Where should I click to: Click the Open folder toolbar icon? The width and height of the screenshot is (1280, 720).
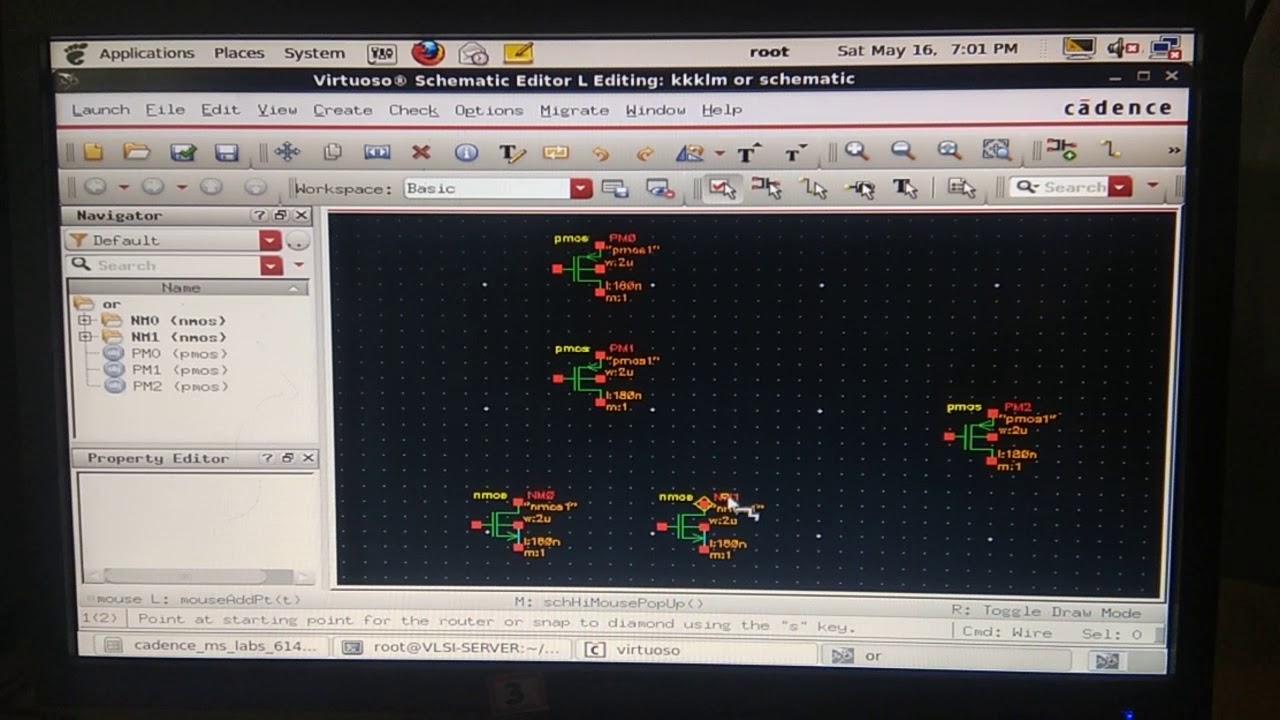coord(136,152)
